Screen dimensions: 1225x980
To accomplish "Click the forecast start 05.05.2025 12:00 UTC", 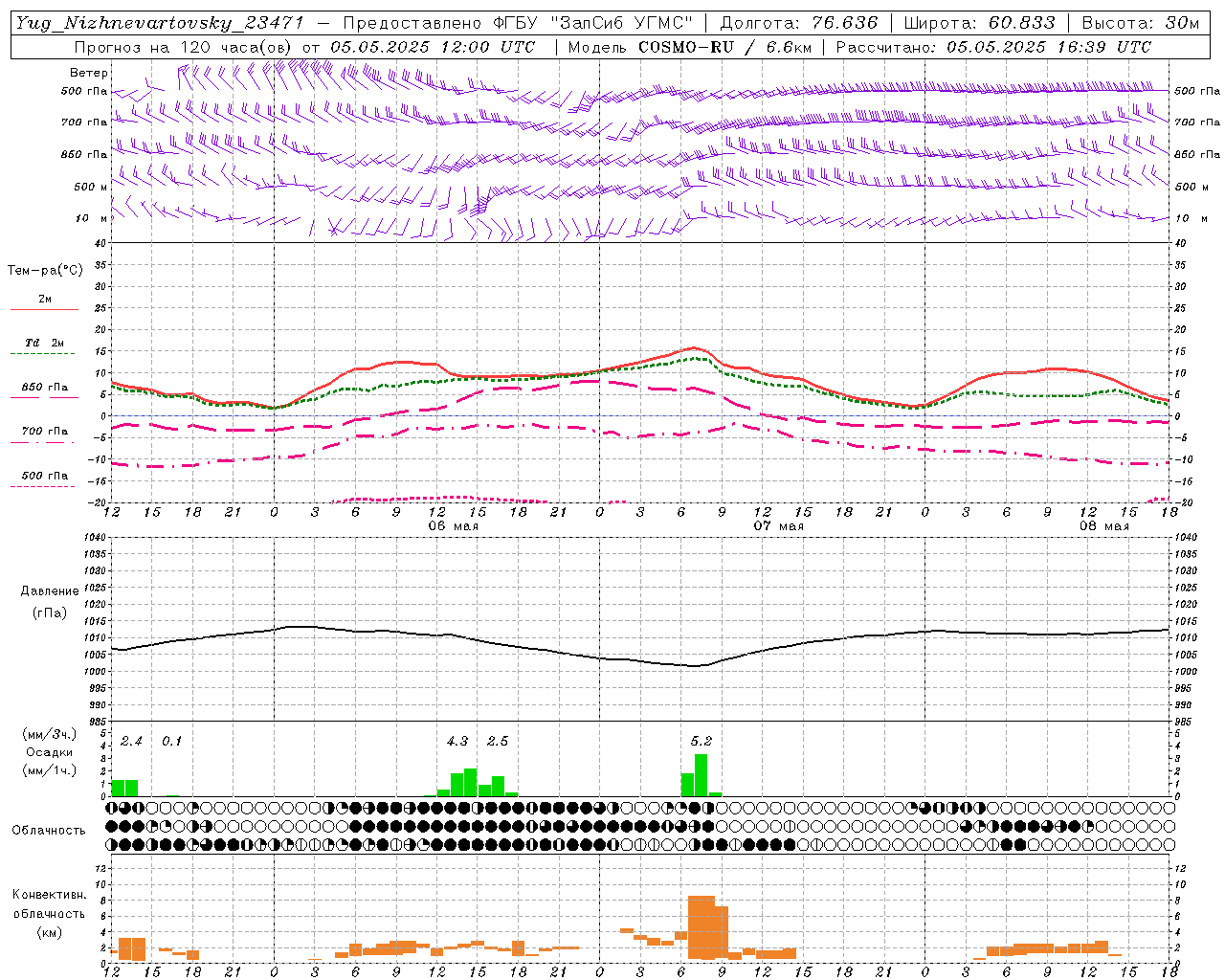I will [433, 47].
